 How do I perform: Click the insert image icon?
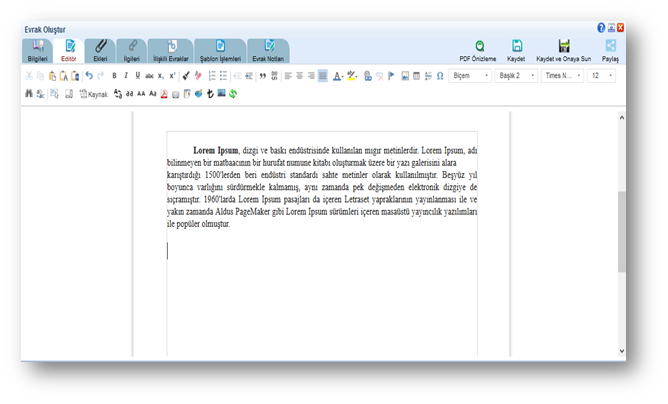click(x=404, y=76)
